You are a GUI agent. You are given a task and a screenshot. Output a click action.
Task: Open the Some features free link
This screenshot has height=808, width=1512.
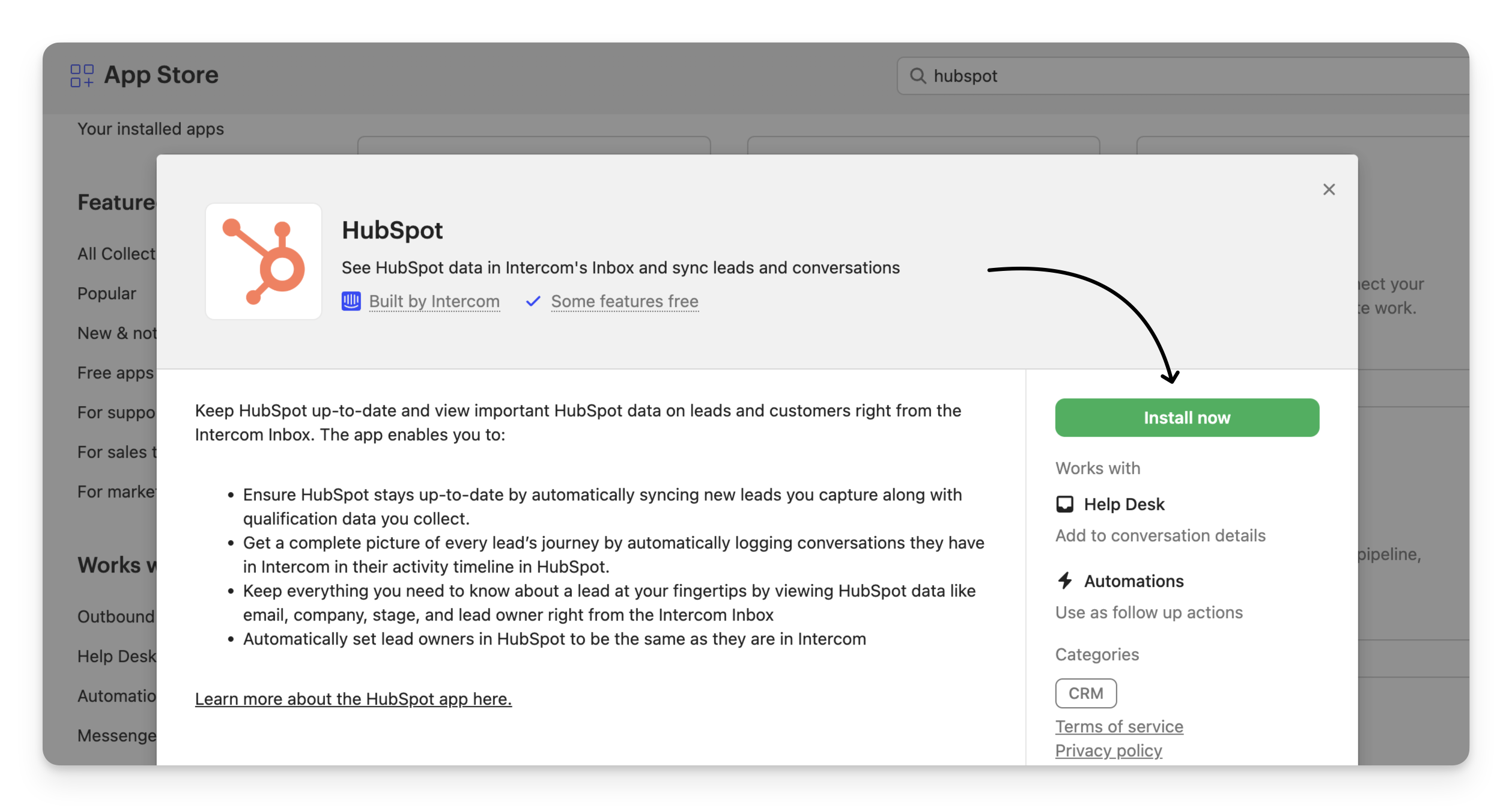click(x=624, y=301)
